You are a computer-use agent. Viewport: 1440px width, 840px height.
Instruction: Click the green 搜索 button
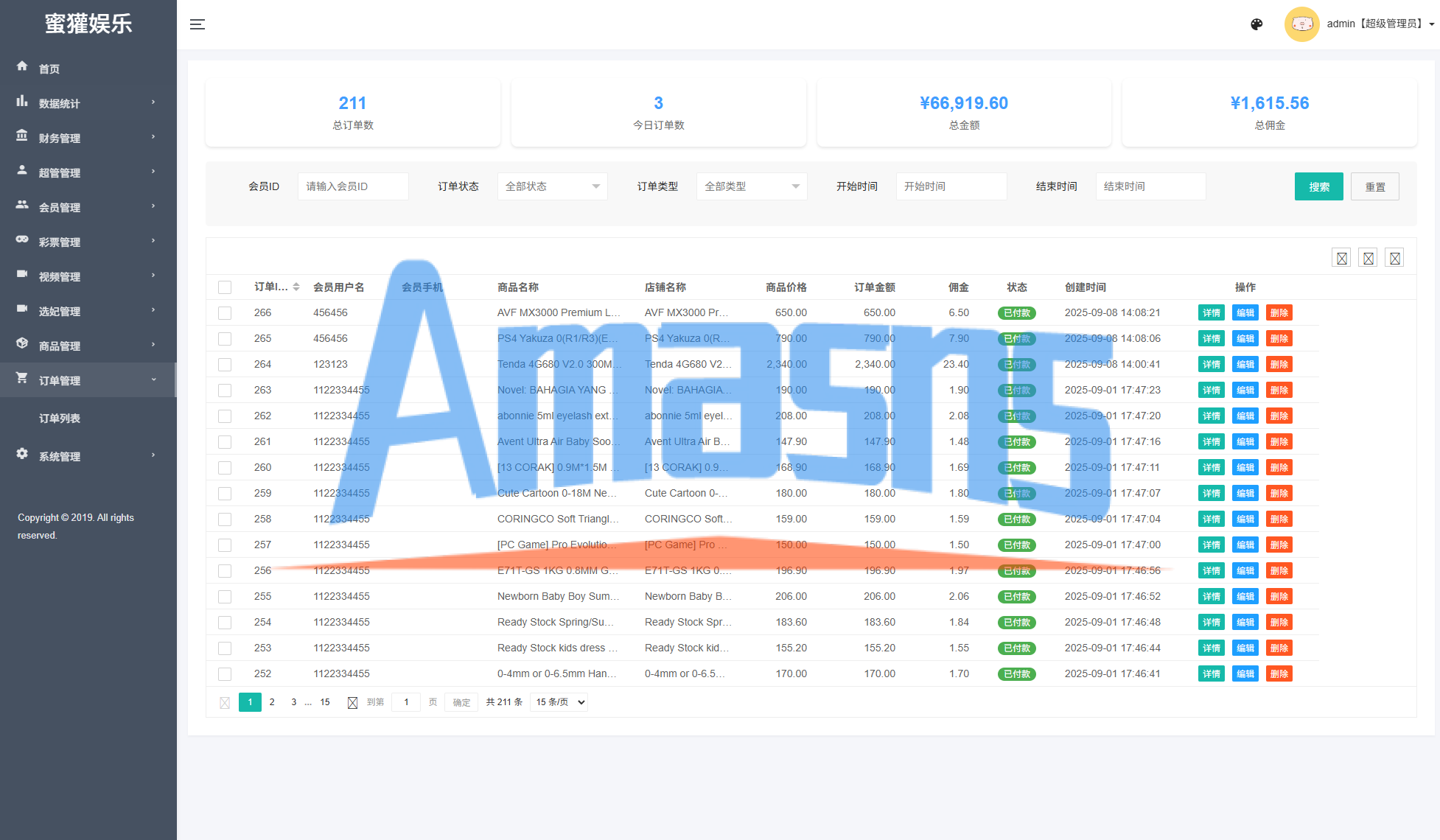tap(1318, 186)
